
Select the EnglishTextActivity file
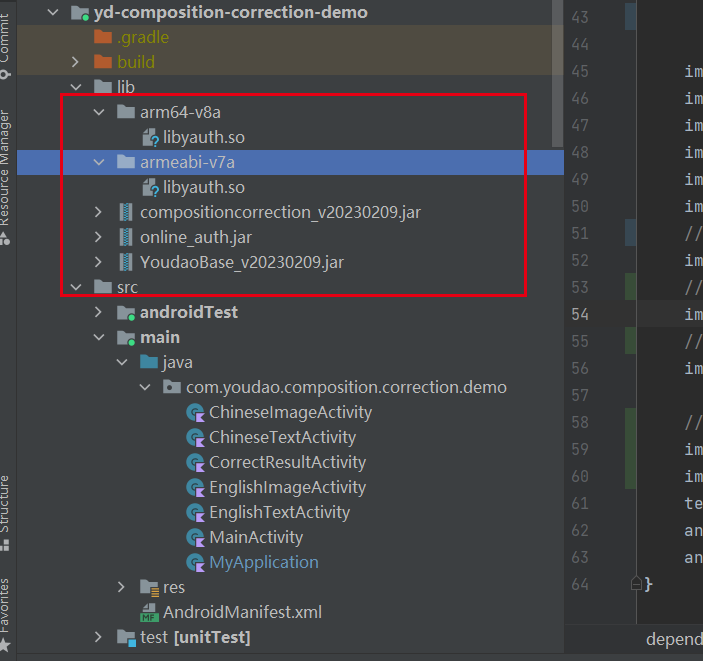point(279,512)
